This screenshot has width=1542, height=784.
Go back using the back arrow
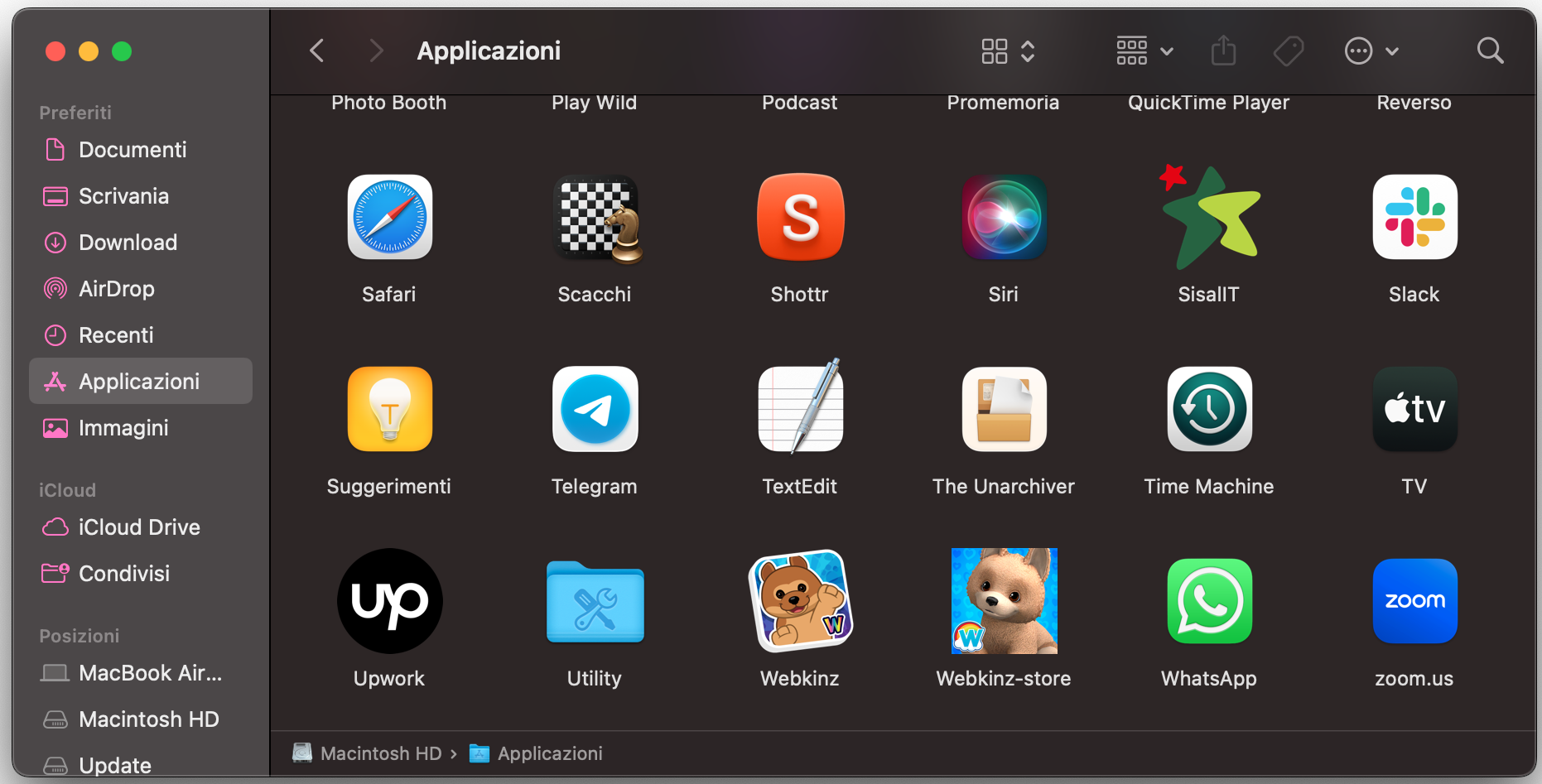[x=316, y=51]
